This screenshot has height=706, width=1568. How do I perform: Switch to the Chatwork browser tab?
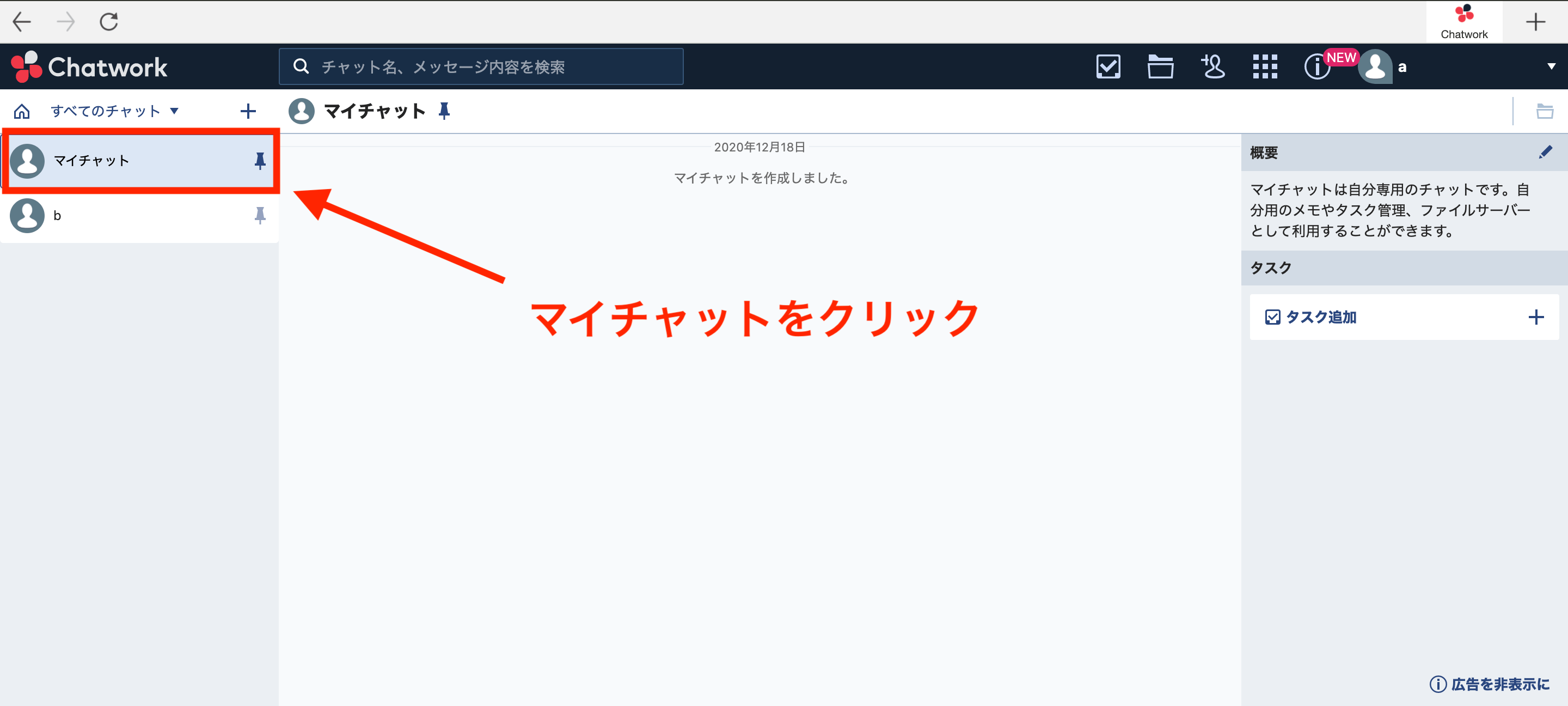1464,22
